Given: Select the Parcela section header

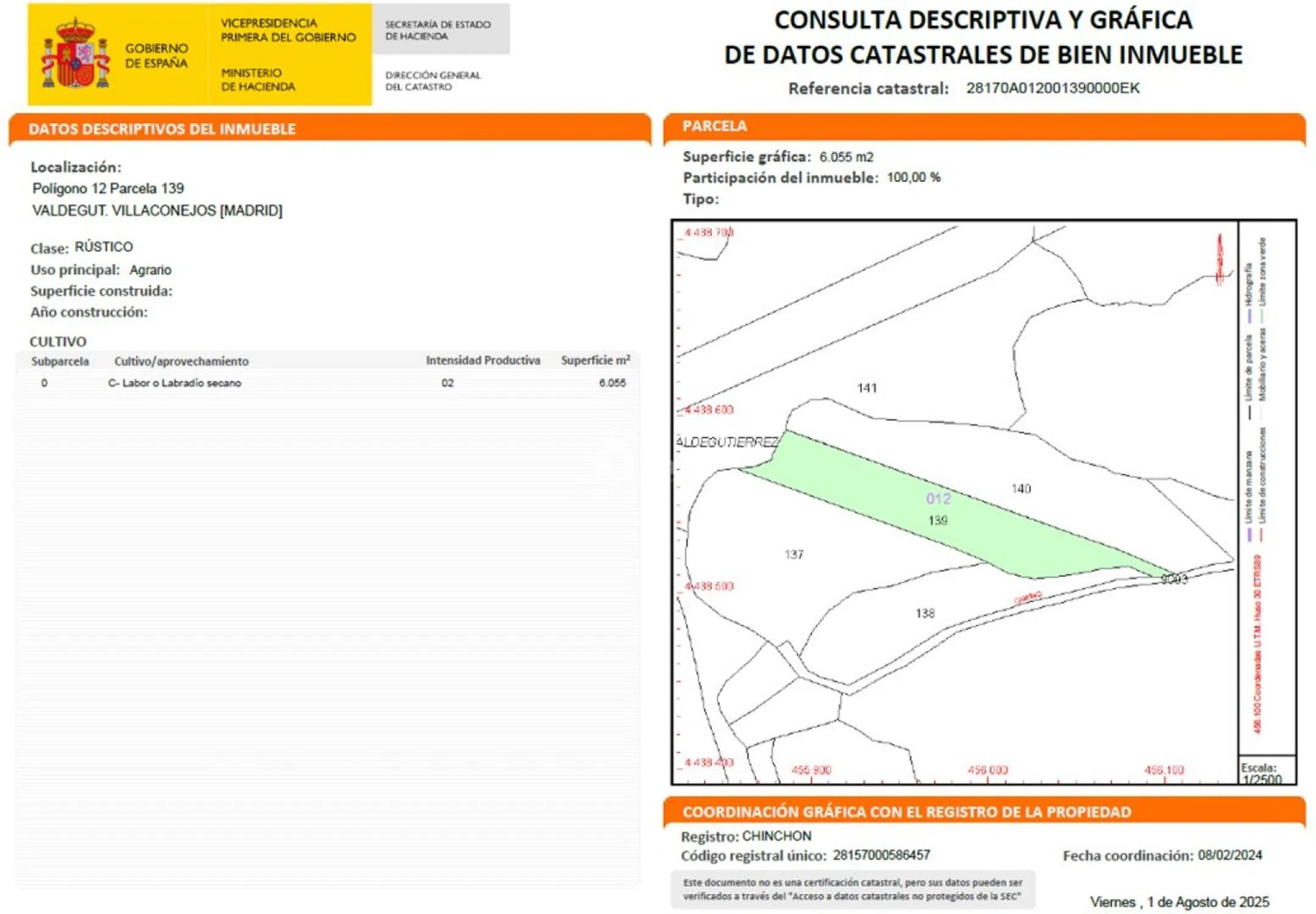Looking at the screenshot, I should 714,126.
